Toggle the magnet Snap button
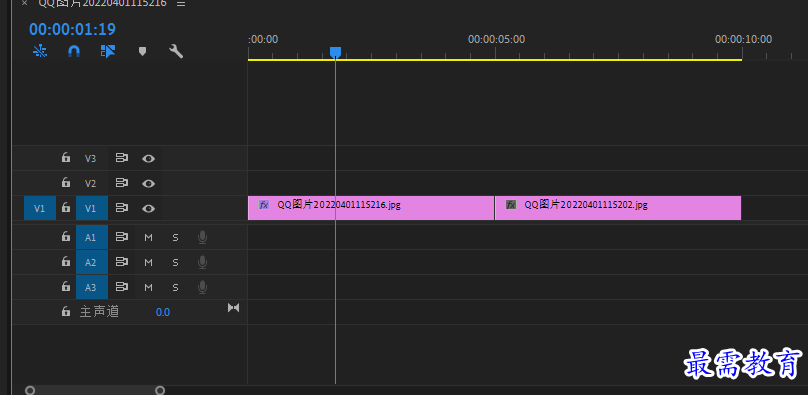Image resolution: width=808 pixels, height=395 pixels. (74, 51)
